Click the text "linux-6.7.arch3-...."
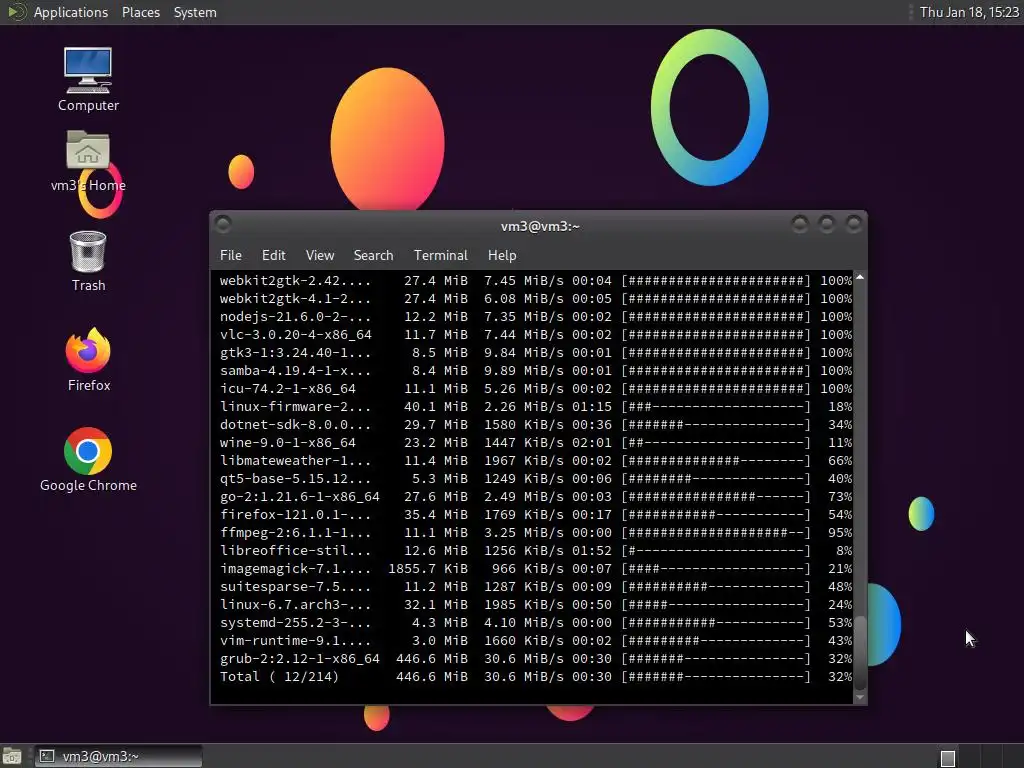Image resolution: width=1024 pixels, height=768 pixels. 295,605
